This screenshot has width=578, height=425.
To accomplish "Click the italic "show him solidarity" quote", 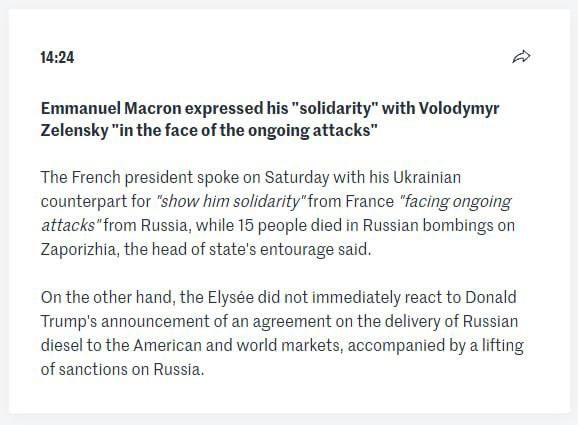I will [x=231, y=202].
